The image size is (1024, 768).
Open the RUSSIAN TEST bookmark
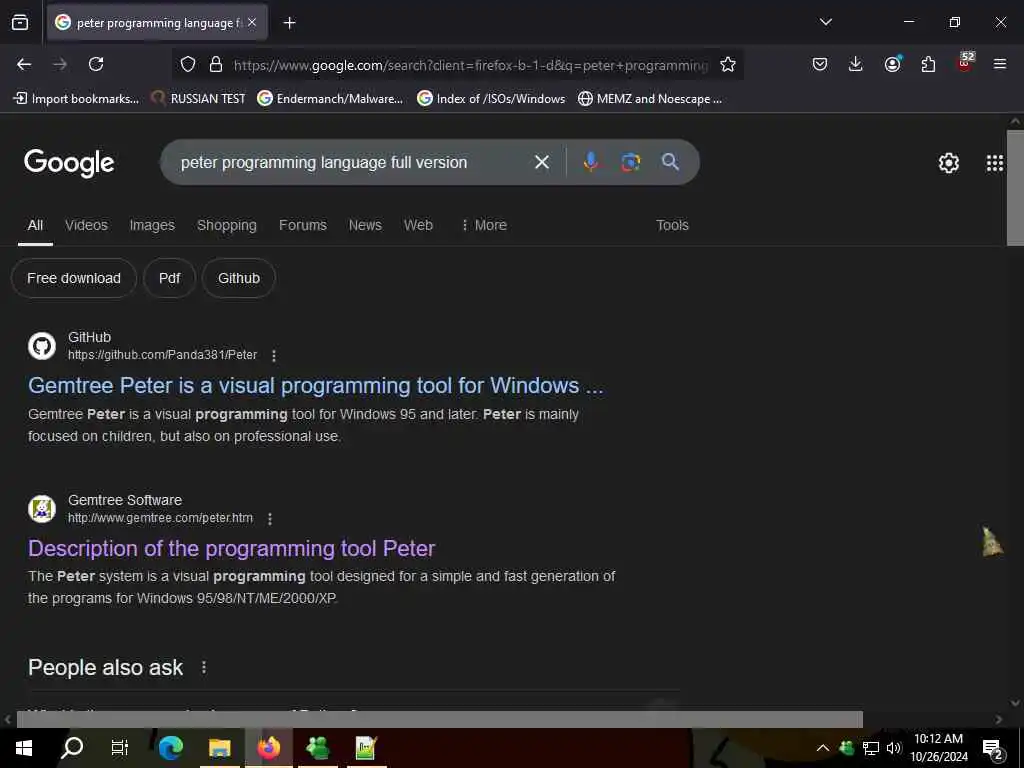198,99
